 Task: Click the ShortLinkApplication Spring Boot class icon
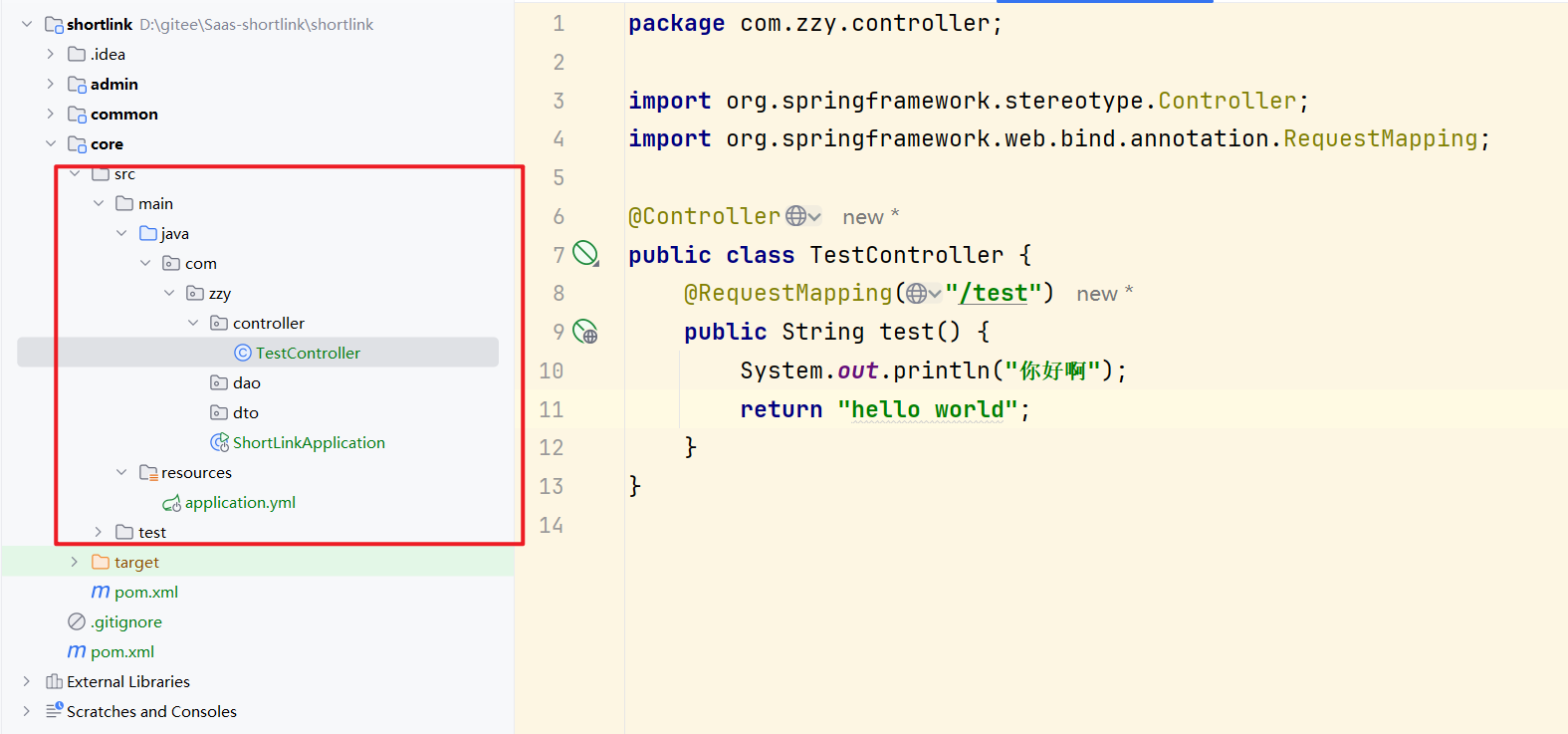tap(220, 442)
